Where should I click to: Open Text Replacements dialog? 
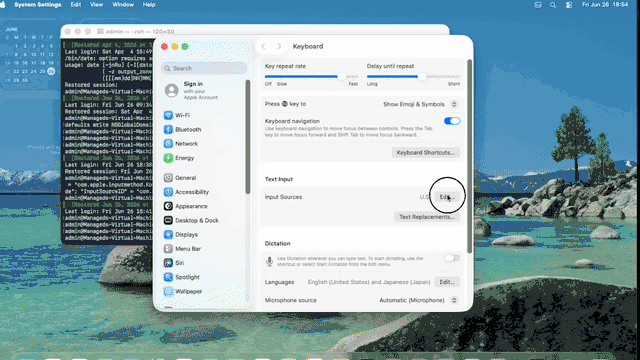coord(427,217)
